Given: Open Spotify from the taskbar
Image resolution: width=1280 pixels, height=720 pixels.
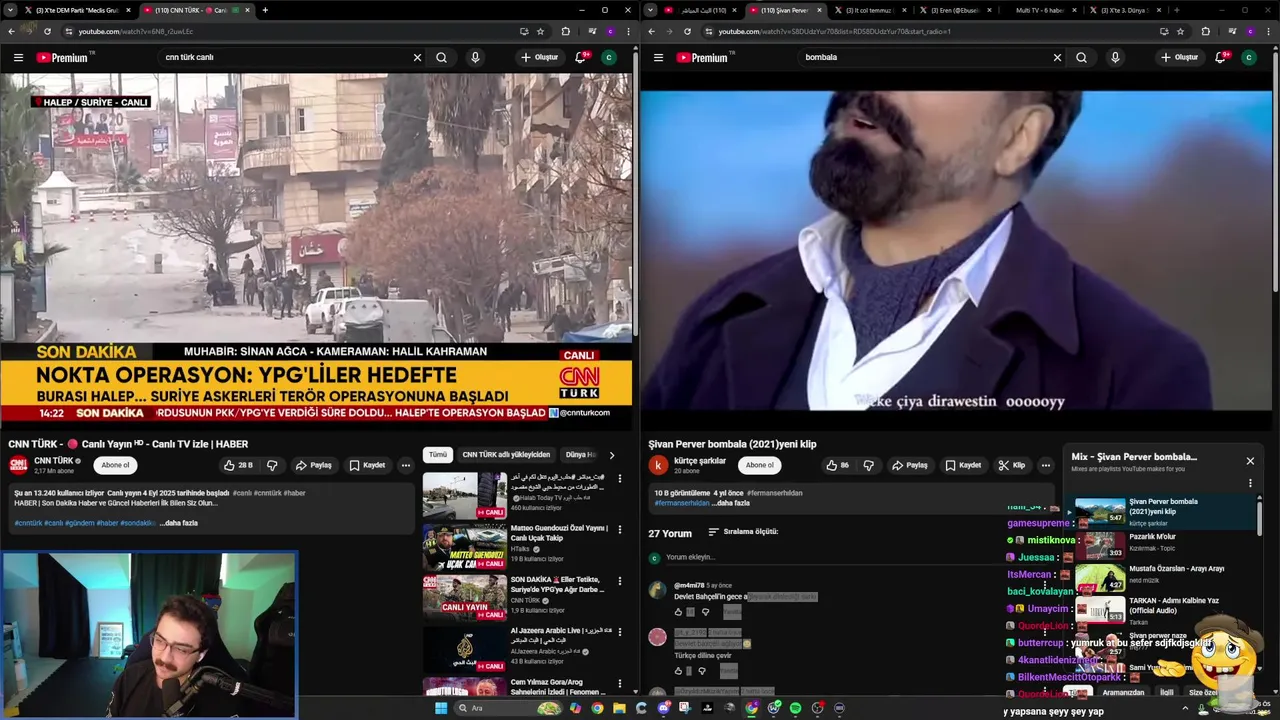Looking at the screenshot, I should click(x=795, y=708).
